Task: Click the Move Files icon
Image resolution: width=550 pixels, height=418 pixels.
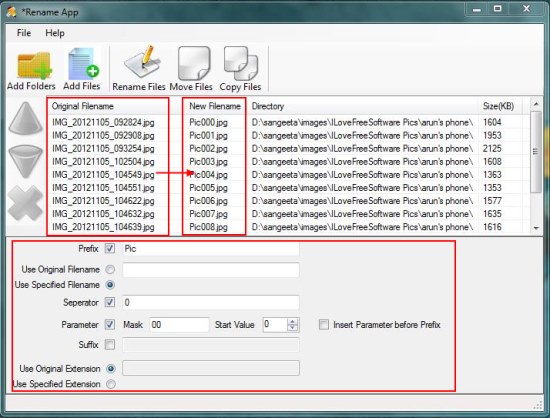Action: coord(194,63)
